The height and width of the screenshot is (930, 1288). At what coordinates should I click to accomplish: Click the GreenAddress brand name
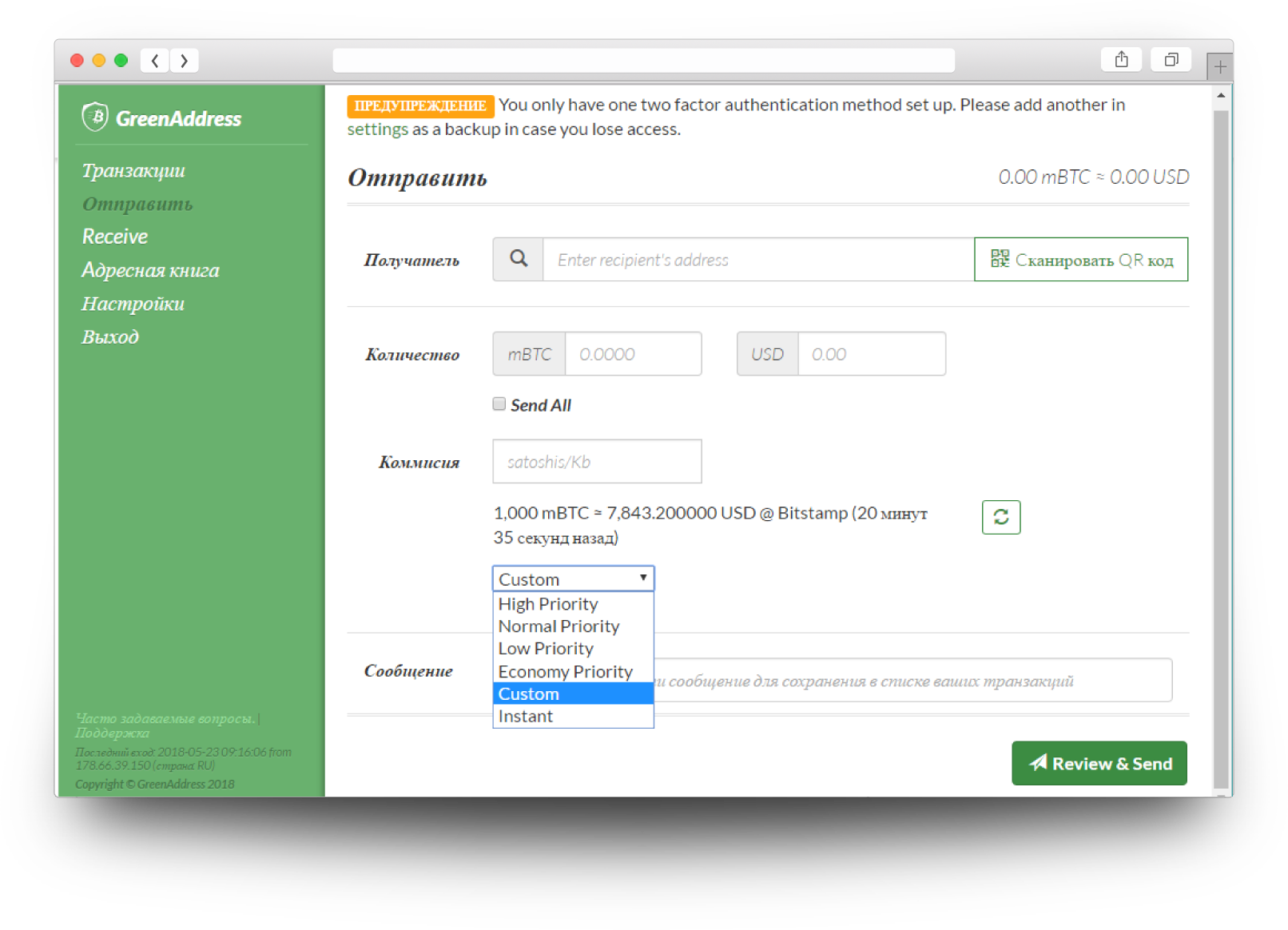[178, 118]
